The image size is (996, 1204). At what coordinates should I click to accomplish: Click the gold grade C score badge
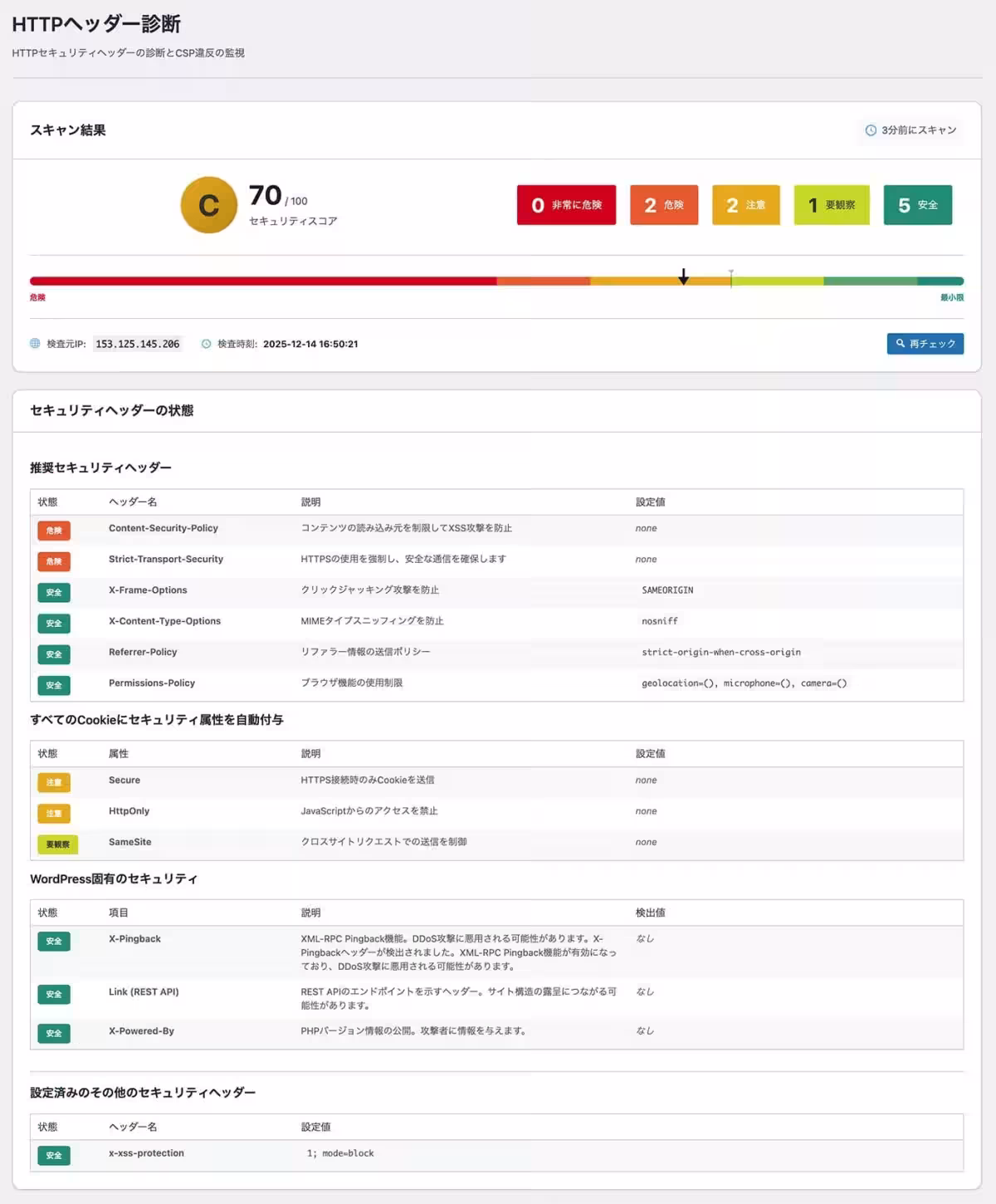click(x=209, y=205)
